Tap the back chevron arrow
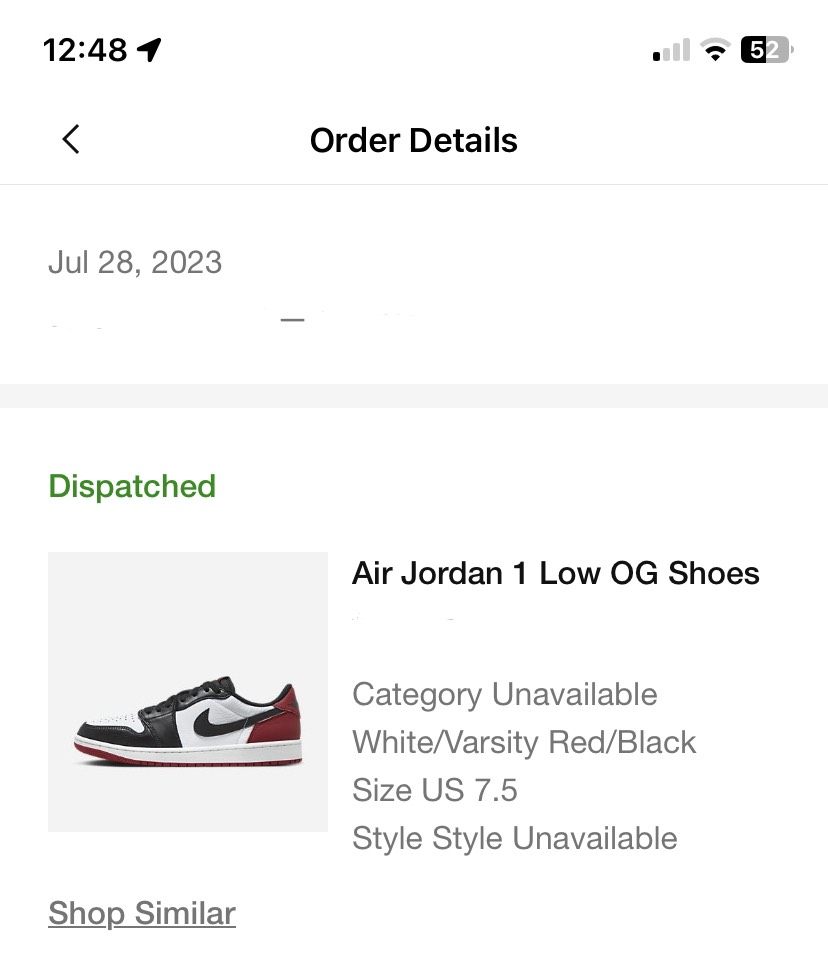This screenshot has height=978, width=828. click(70, 140)
